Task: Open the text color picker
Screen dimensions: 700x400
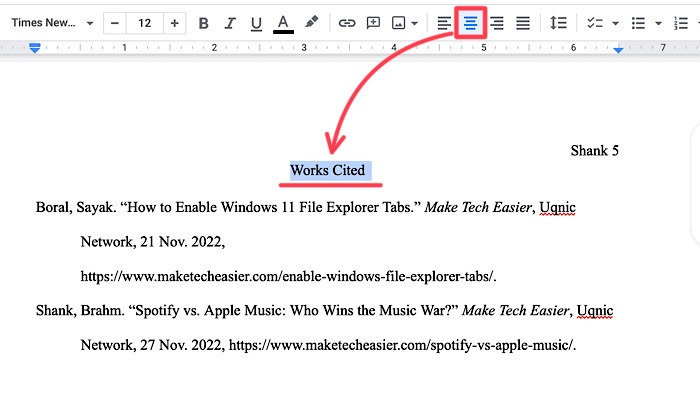Action: (x=283, y=23)
